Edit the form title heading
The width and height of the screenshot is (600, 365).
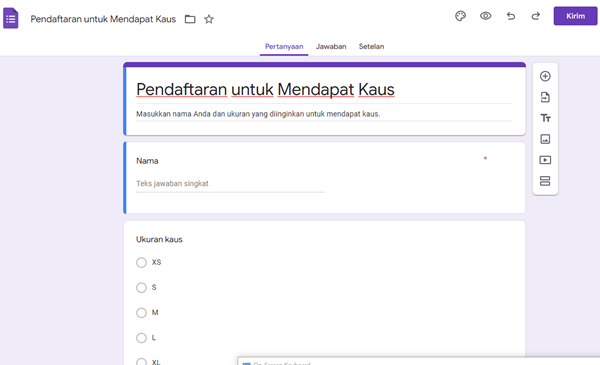pyautogui.click(x=265, y=90)
